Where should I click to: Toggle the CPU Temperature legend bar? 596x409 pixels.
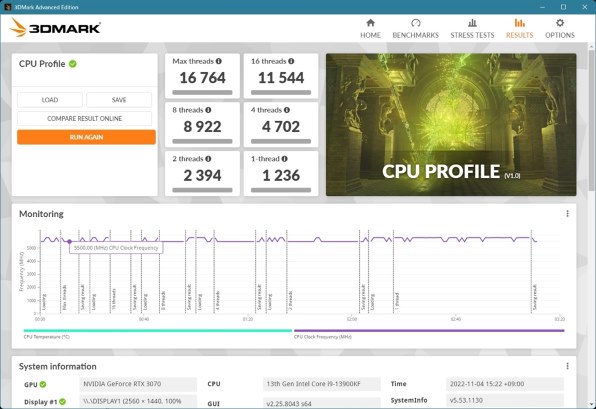[158, 331]
